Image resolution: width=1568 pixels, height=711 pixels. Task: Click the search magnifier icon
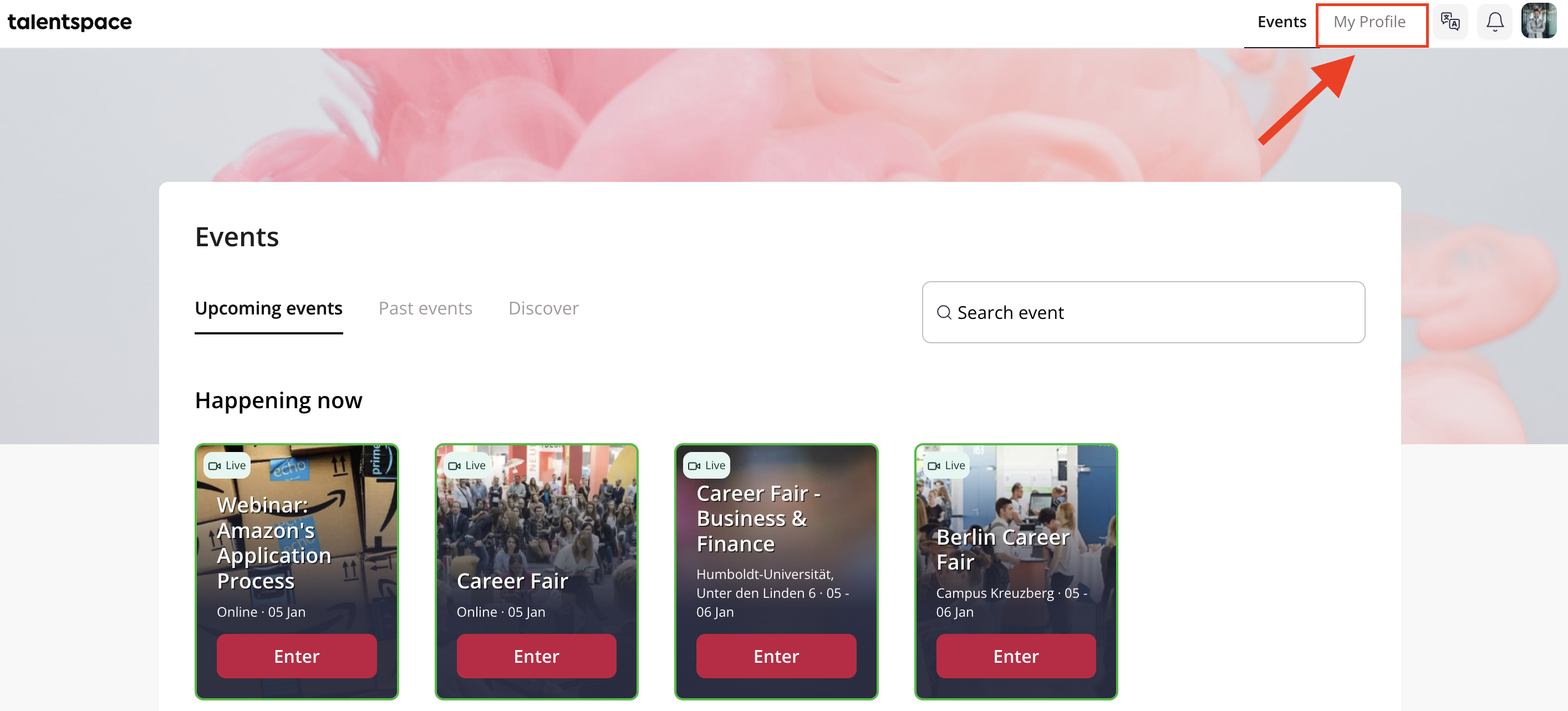tap(944, 312)
